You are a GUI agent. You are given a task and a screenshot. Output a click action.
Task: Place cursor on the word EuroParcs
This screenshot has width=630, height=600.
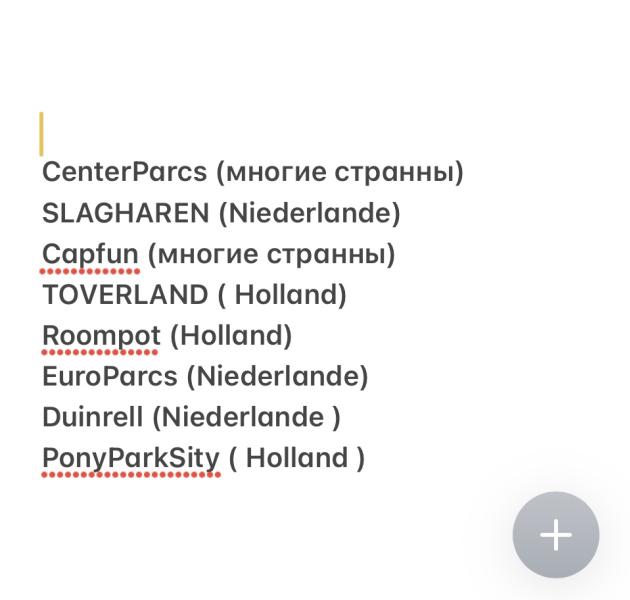(x=110, y=377)
